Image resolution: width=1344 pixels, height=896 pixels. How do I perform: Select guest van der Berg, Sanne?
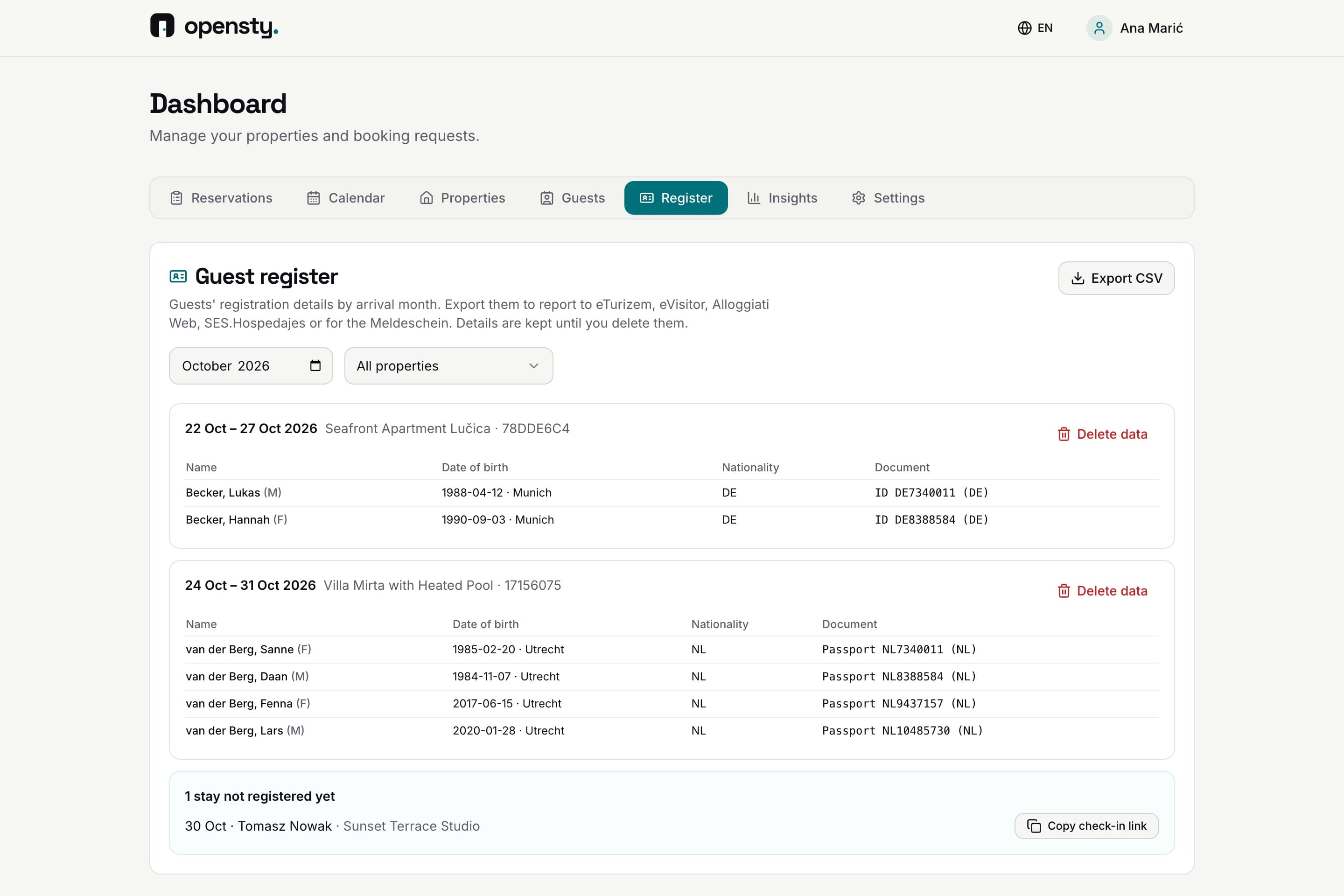click(672, 649)
